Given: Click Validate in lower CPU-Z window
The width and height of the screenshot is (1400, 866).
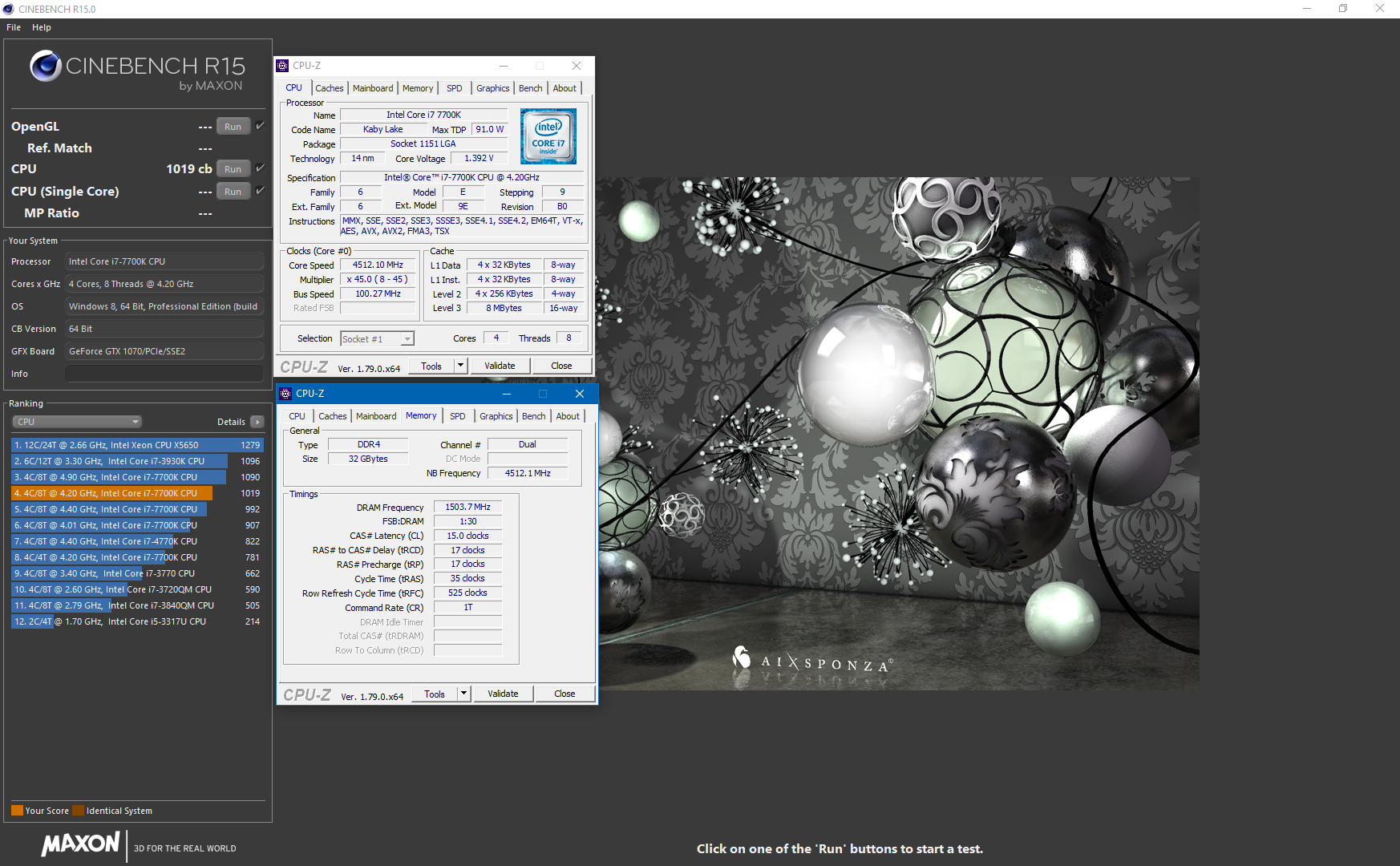Looking at the screenshot, I should (503, 694).
